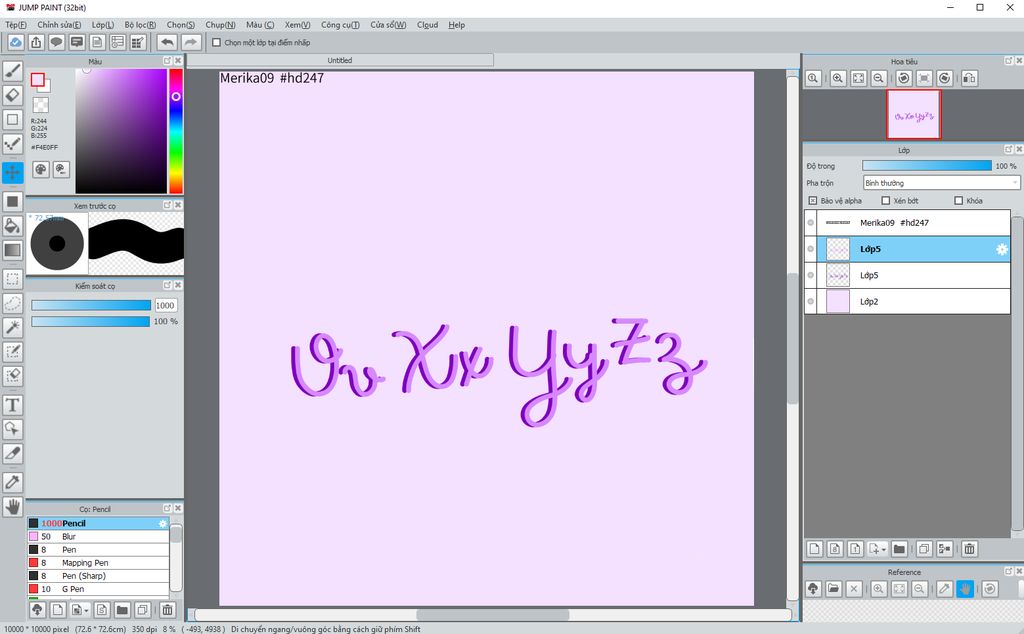1024x634 pixels.
Task: Select the Mapping Pen brush
Action: pyautogui.click(x=98, y=563)
